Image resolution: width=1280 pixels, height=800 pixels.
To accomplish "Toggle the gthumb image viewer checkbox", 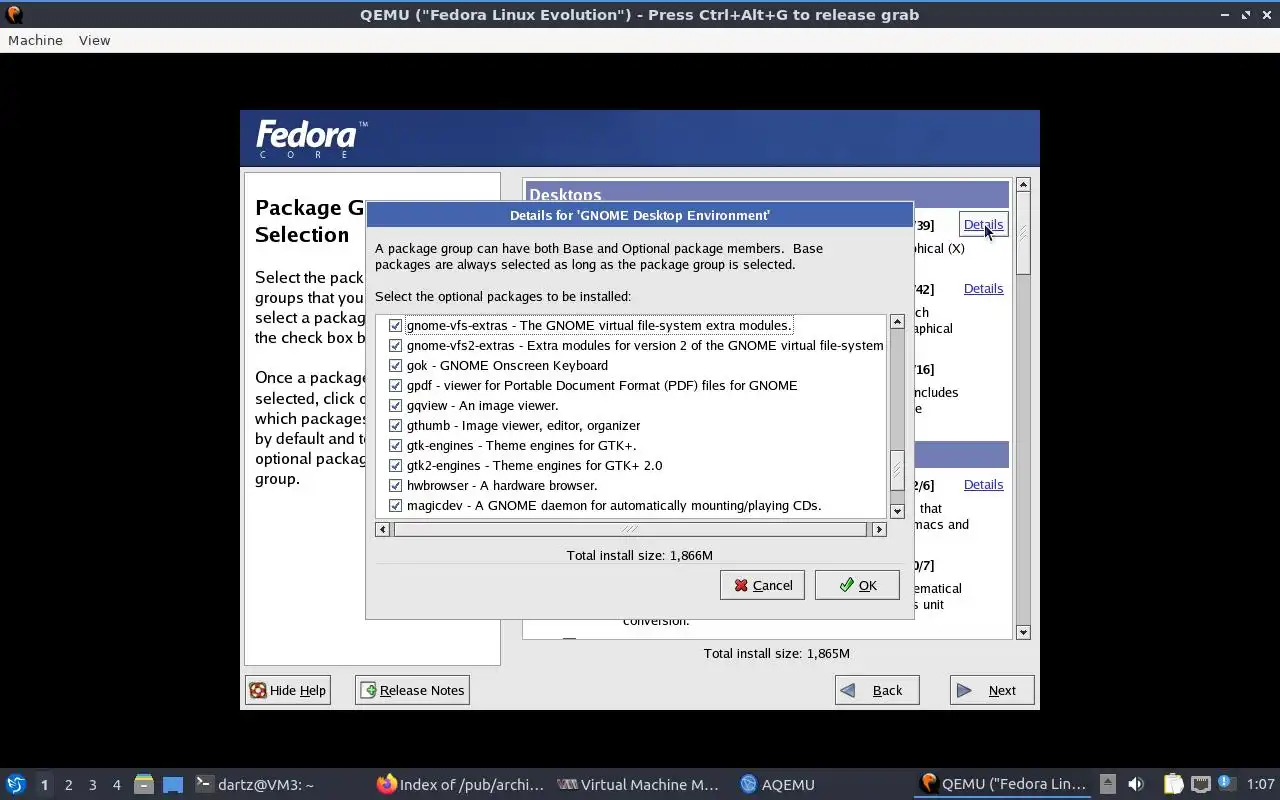I will pyautogui.click(x=395, y=426).
